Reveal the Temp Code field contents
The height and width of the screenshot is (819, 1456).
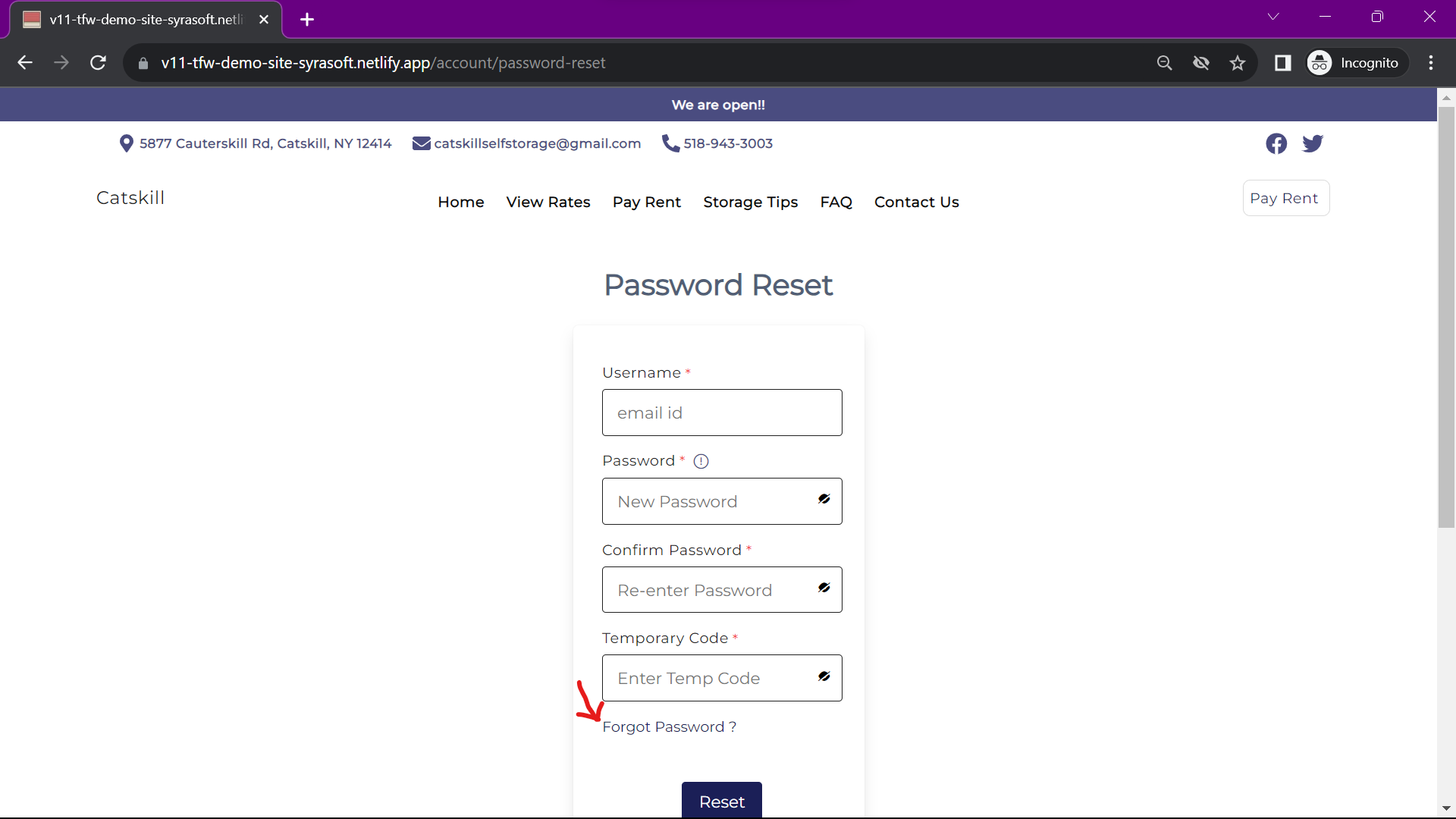coord(824,676)
